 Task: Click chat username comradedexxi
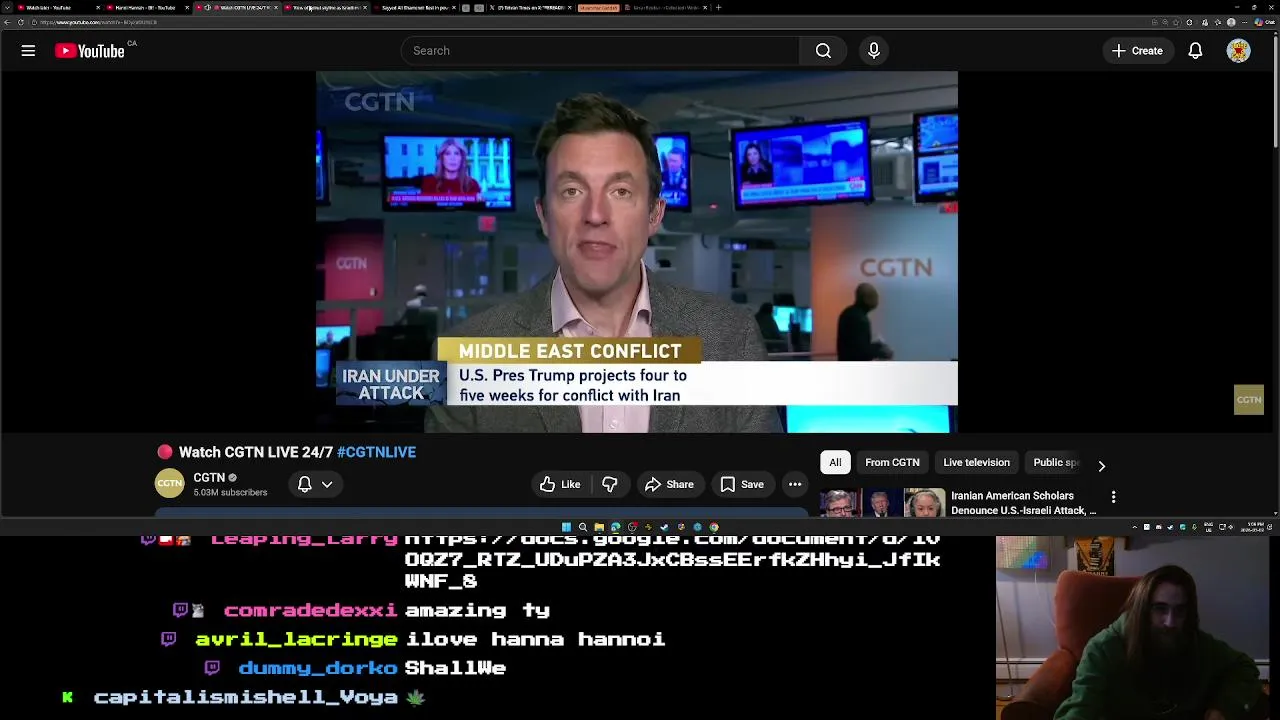tap(310, 610)
